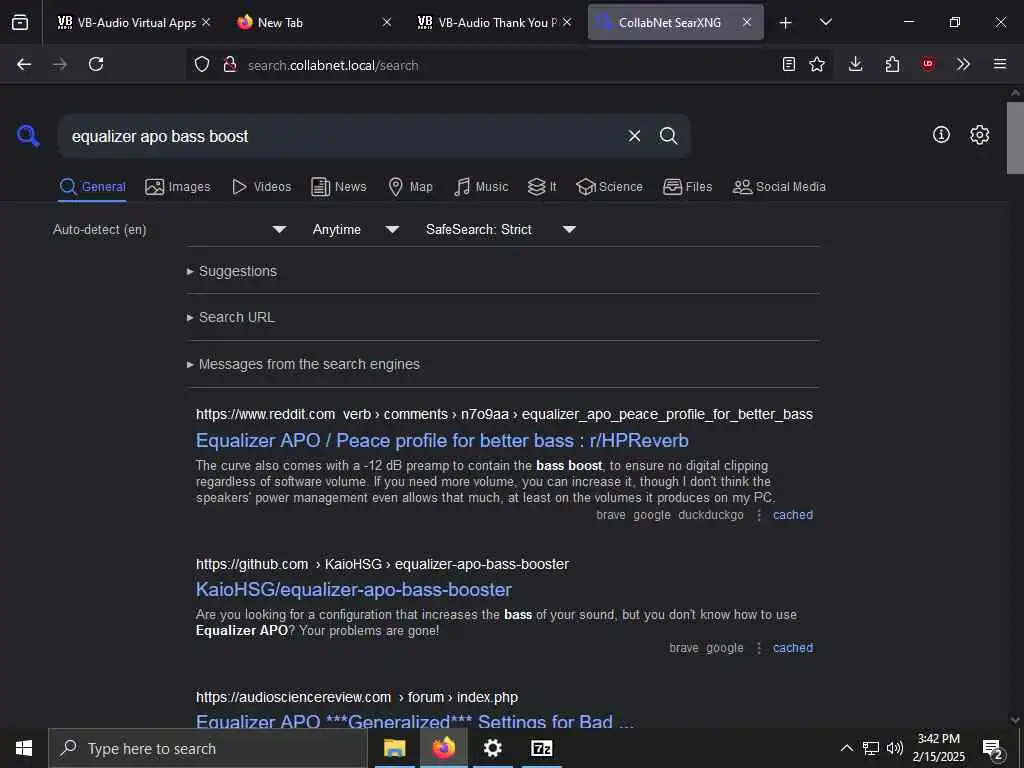Go back to the previous page
Image resolution: width=1024 pixels, height=768 pixels.
pyautogui.click(x=24, y=64)
